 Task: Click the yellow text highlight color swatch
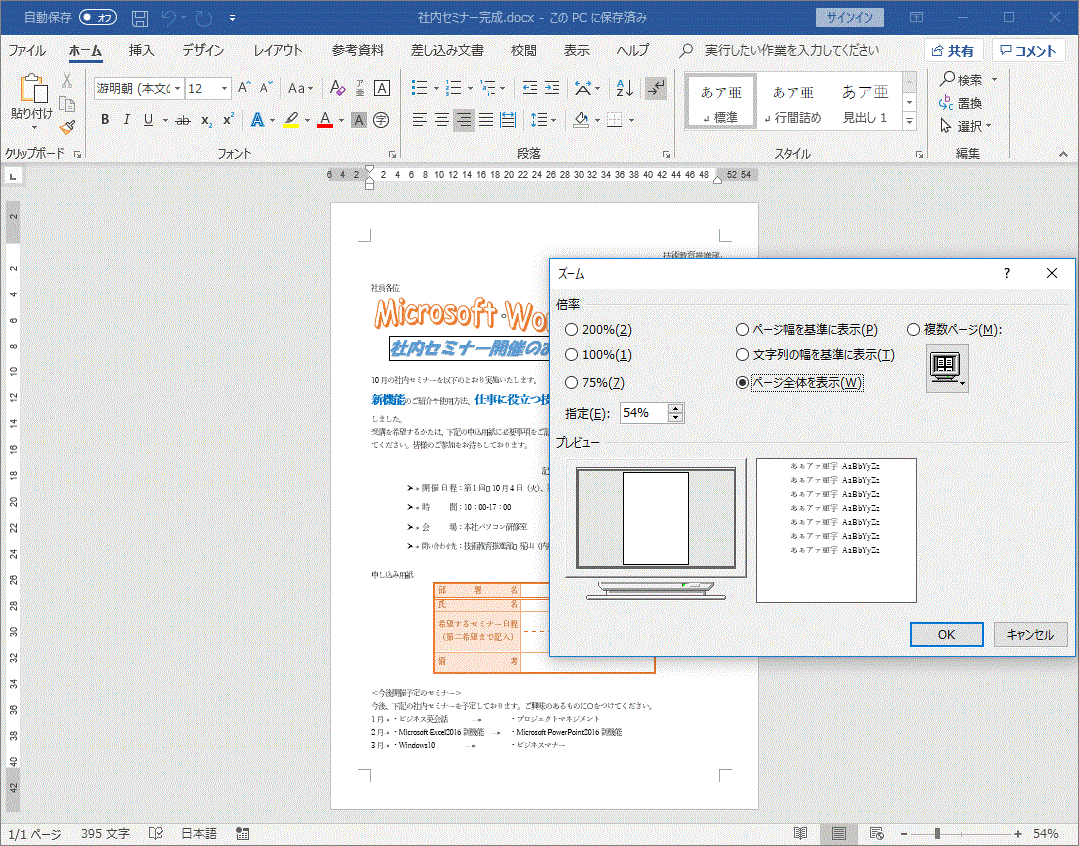point(292,120)
